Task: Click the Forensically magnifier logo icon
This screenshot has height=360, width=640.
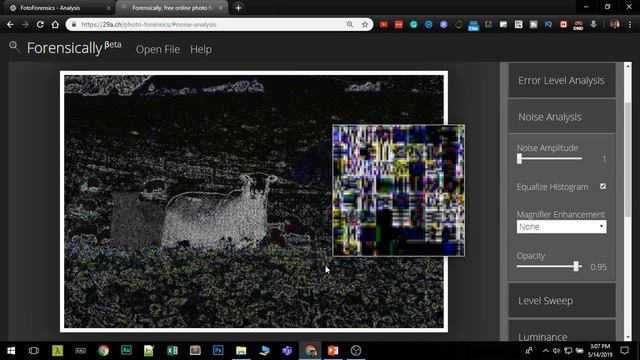Action: click(x=14, y=47)
